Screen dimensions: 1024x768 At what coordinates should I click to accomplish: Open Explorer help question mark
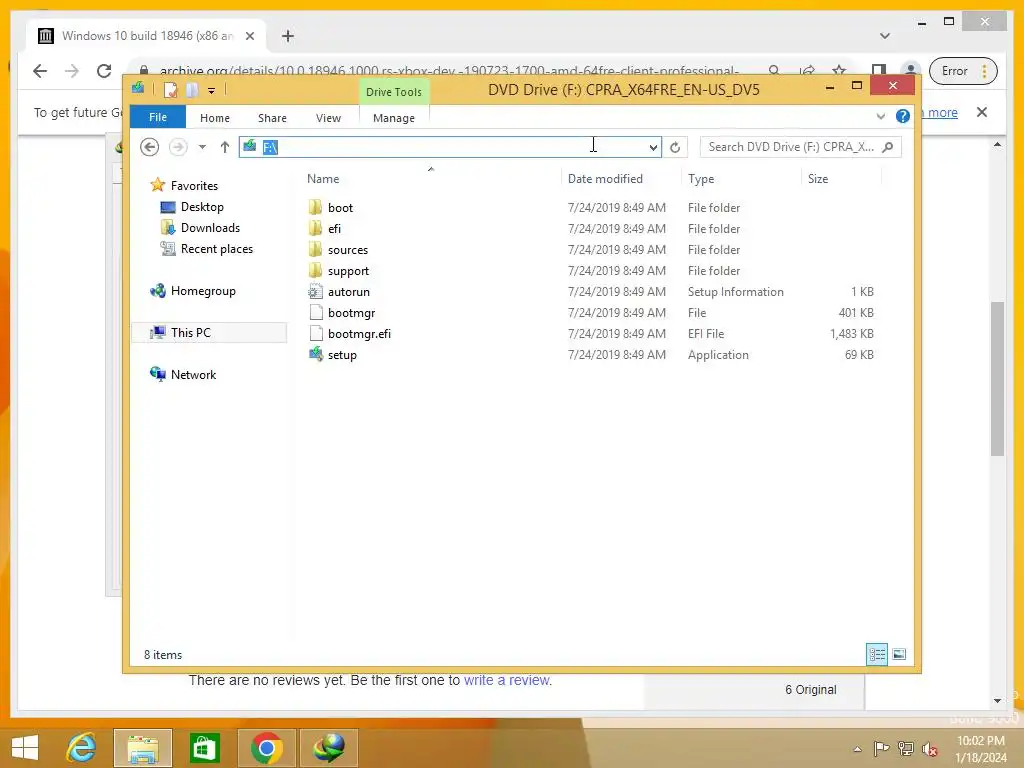point(903,116)
